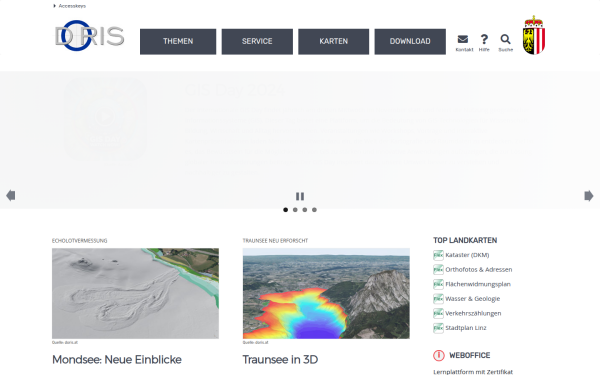The height and width of the screenshot is (375, 600).
Task: Click the map icon beside Orthofotos & Adressen
Action: (438, 269)
